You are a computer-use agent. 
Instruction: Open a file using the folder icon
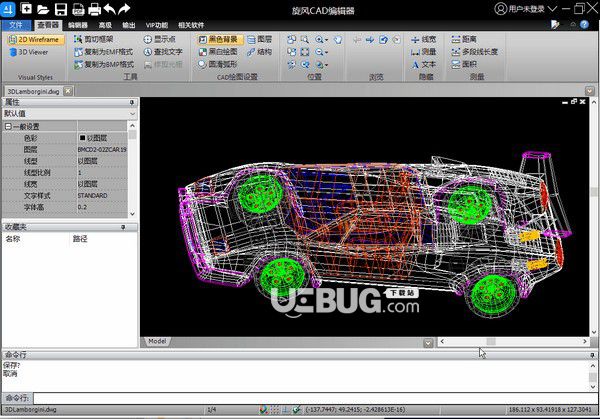(x=43, y=9)
